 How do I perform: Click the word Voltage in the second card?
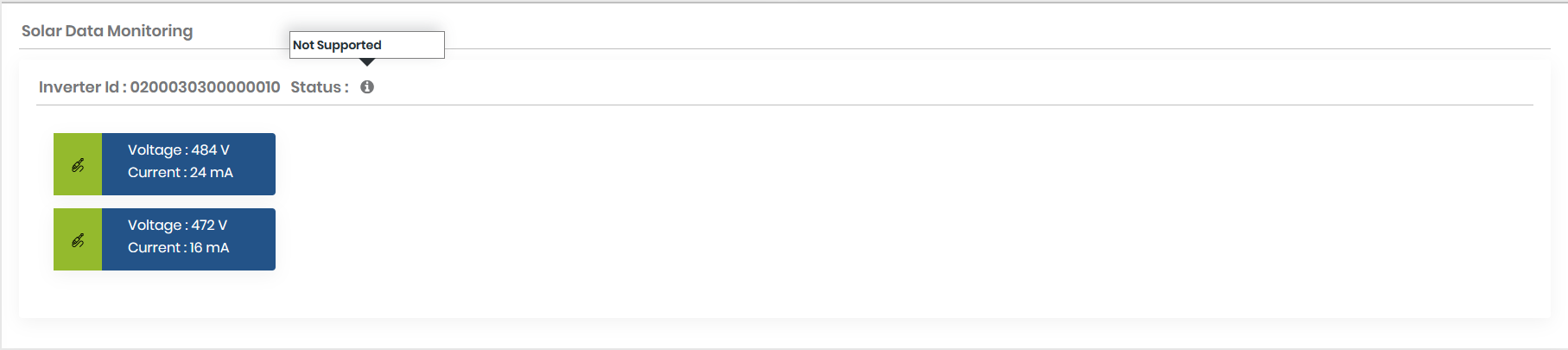pos(155,226)
